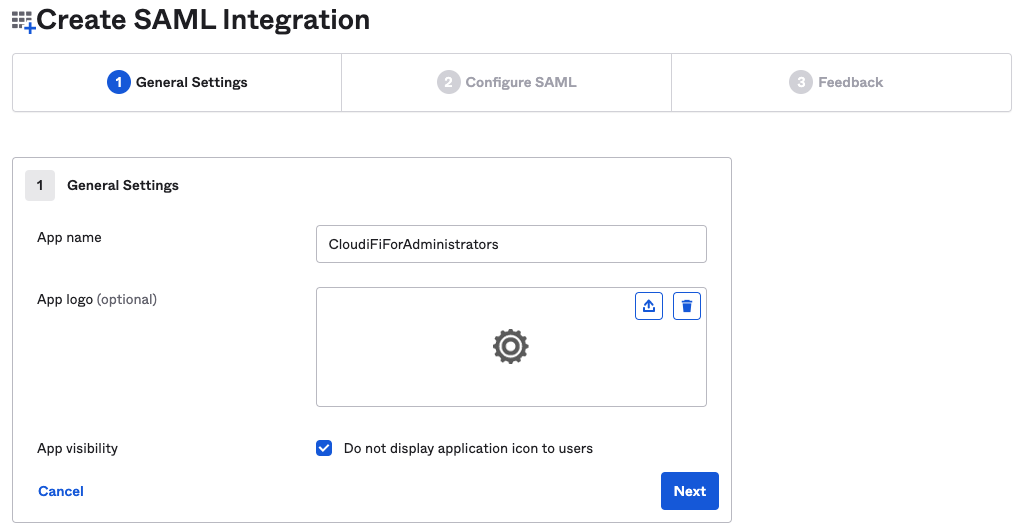Upload a new app logo image
This screenshot has height=529, width=1019.
coord(649,306)
